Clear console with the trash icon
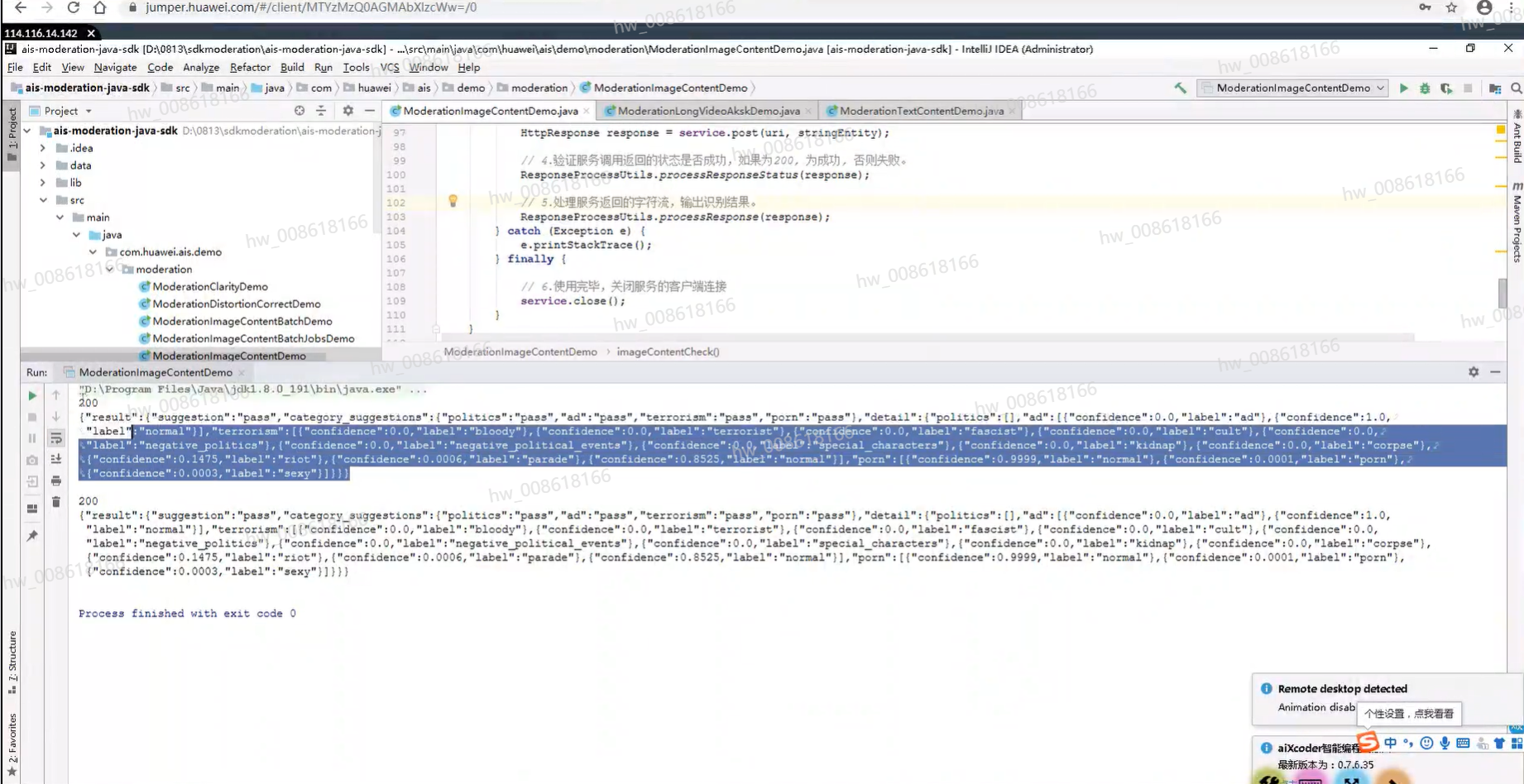The image size is (1524, 784). point(56,502)
